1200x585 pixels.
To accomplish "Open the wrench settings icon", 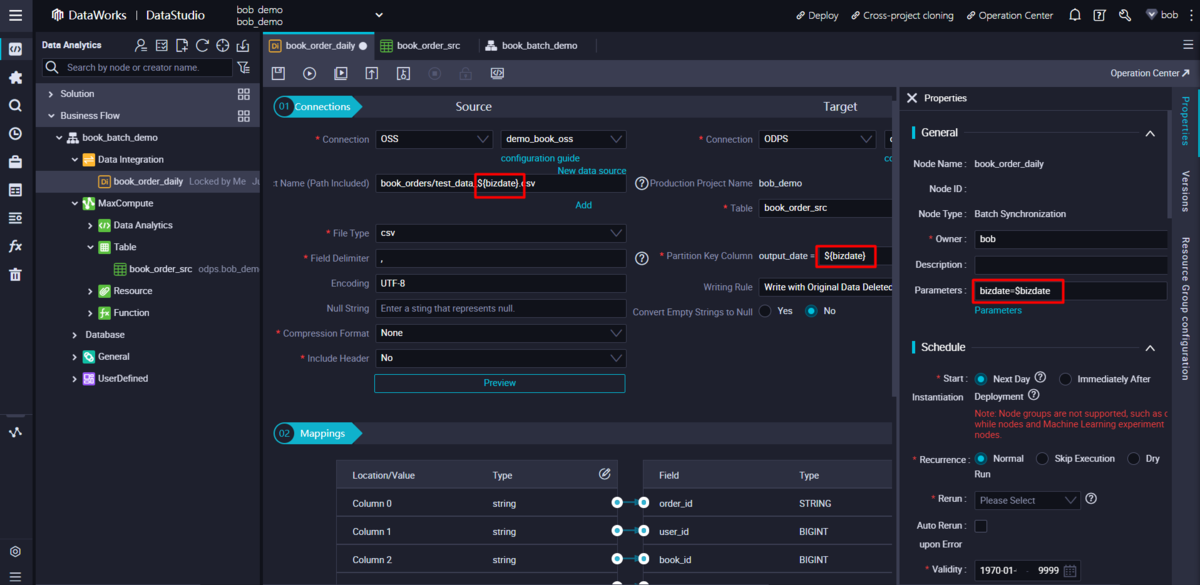I will [x=1125, y=15].
